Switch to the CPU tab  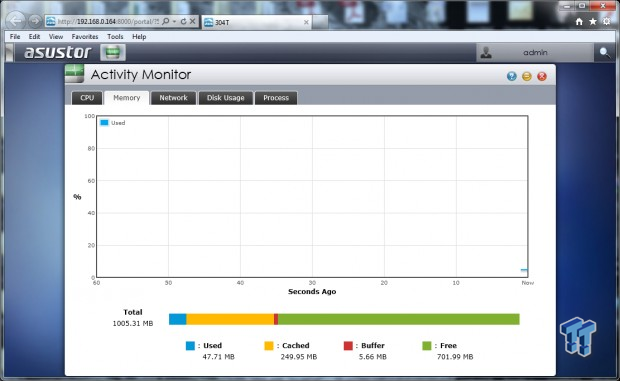tap(87, 98)
